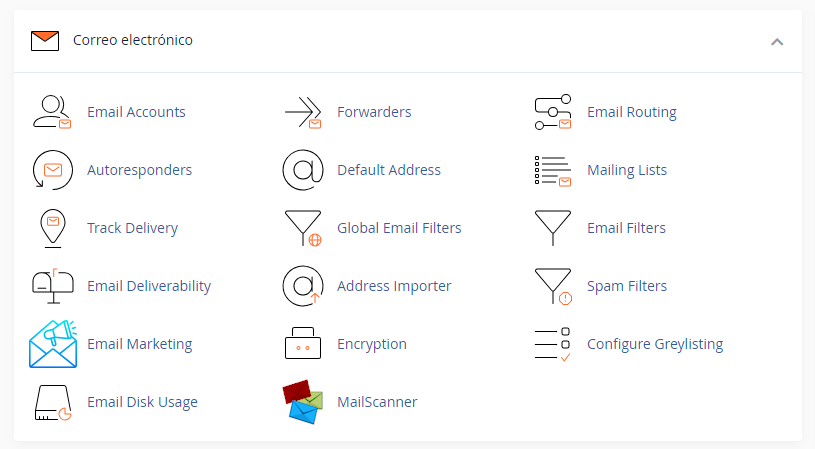815x449 pixels.
Task: Open the MailScanner link
Action: tap(377, 402)
